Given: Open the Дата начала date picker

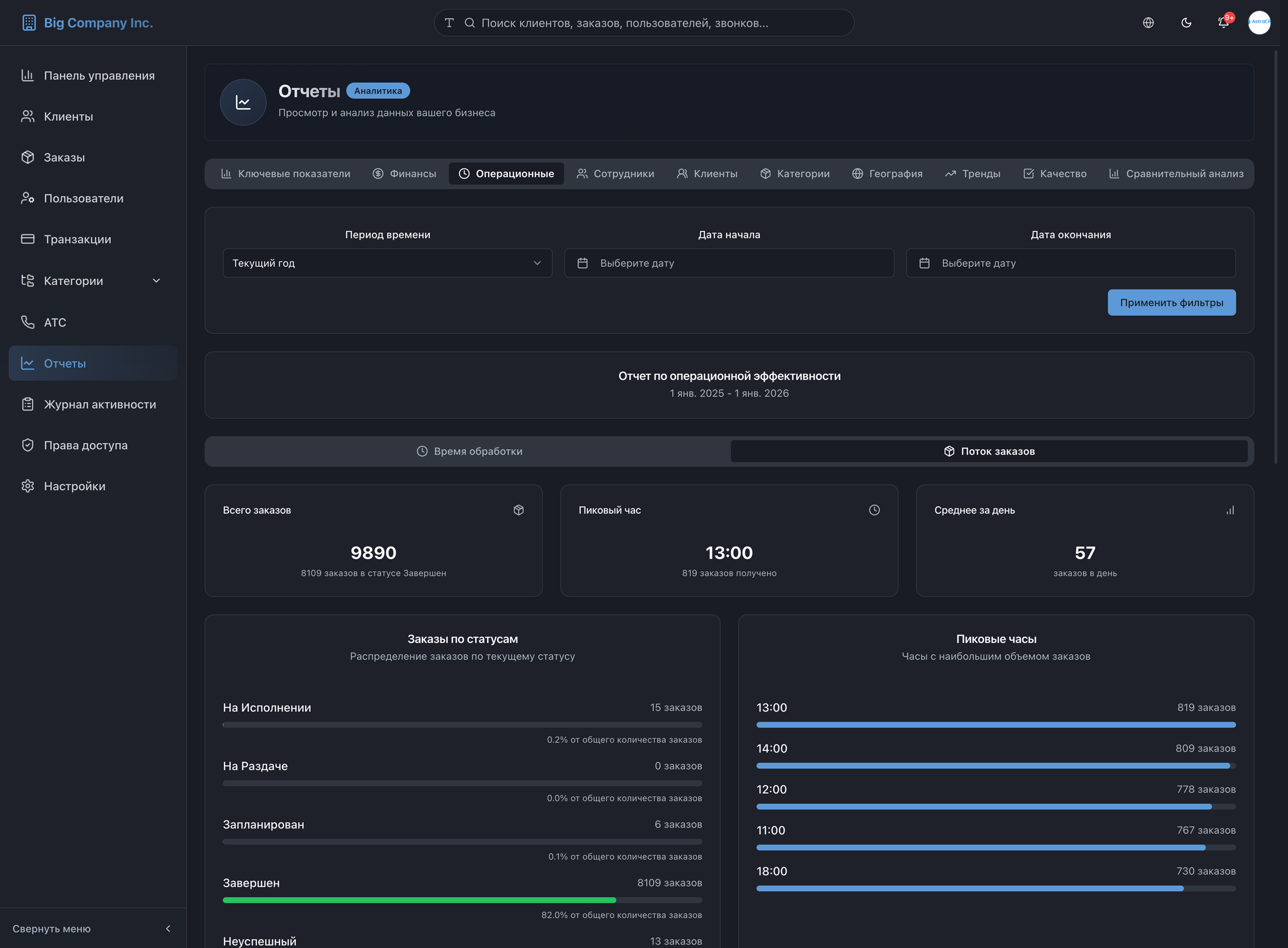Looking at the screenshot, I should coord(729,263).
